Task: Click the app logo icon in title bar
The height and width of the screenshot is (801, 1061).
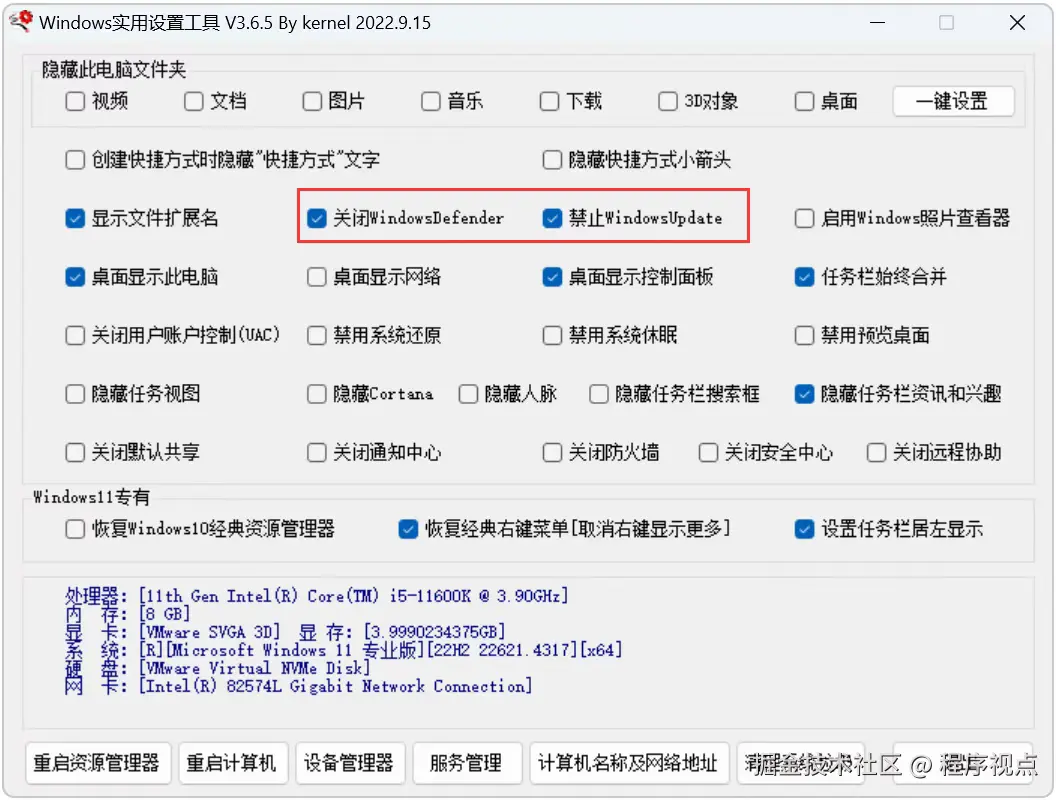Action: pyautogui.click(x=22, y=22)
